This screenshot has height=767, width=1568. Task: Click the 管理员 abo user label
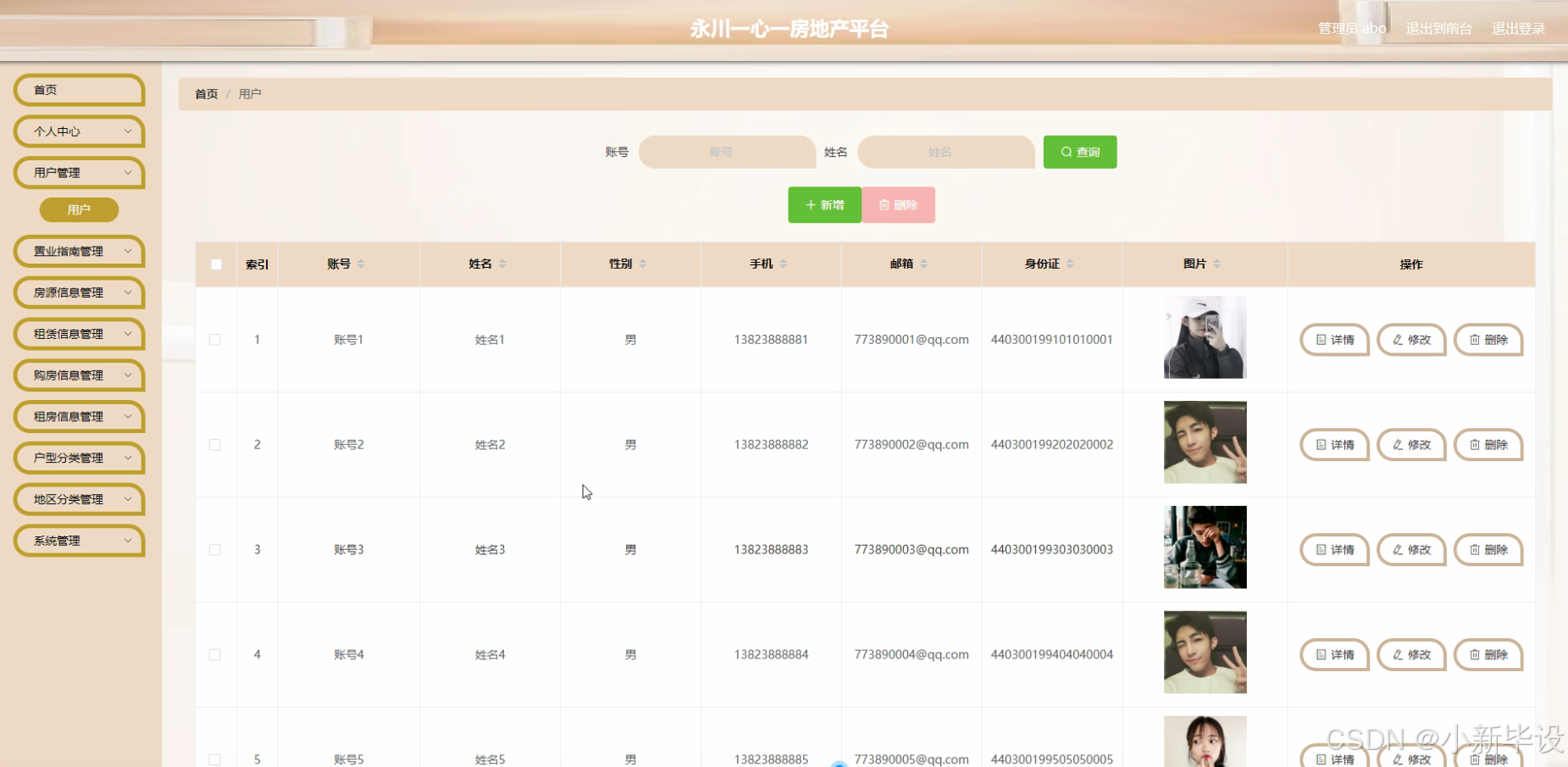pyautogui.click(x=1352, y=29)
